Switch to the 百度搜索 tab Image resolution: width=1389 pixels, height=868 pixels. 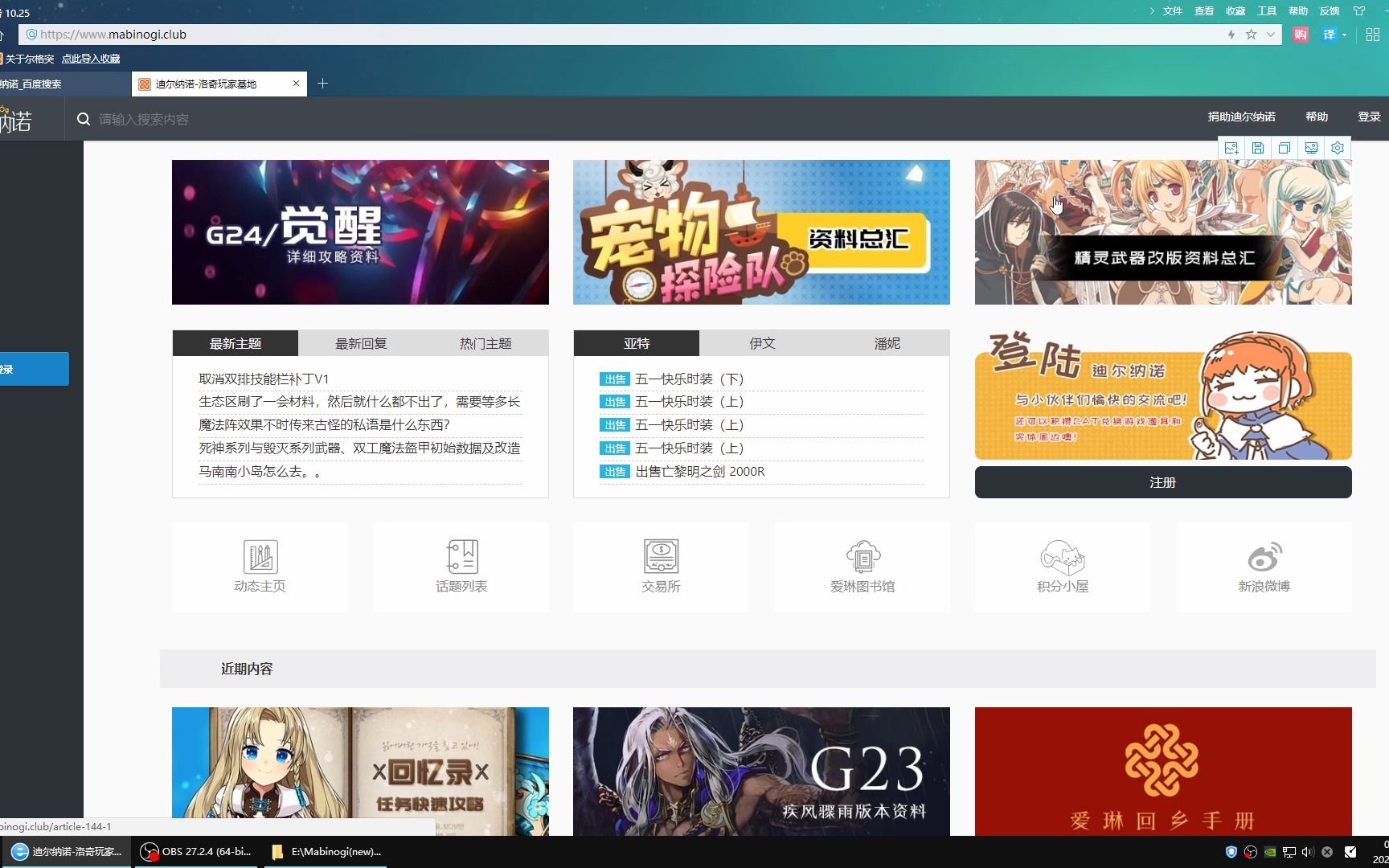(x=64, y=84)
